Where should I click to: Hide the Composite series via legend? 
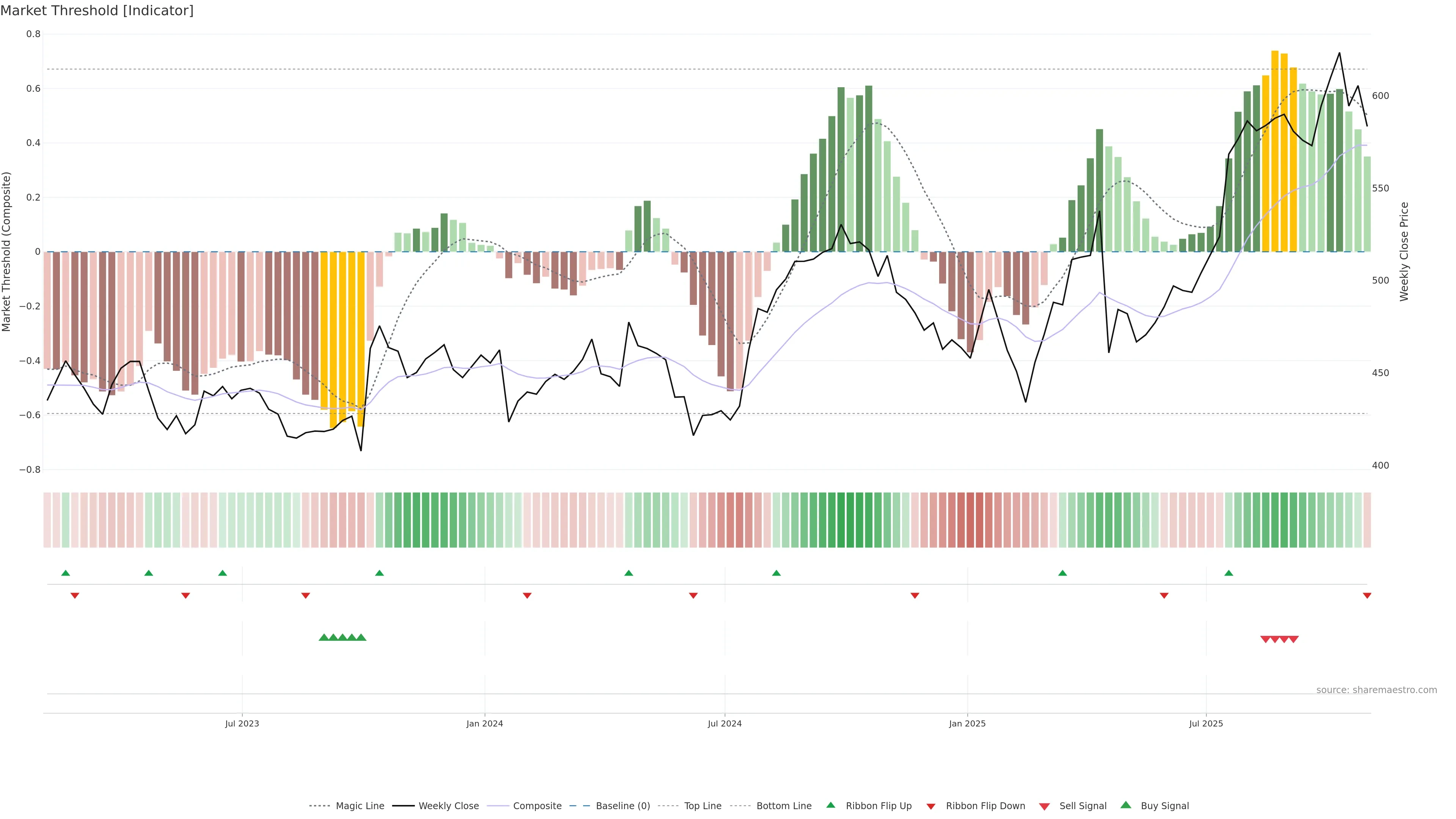[x=537, y=806]
